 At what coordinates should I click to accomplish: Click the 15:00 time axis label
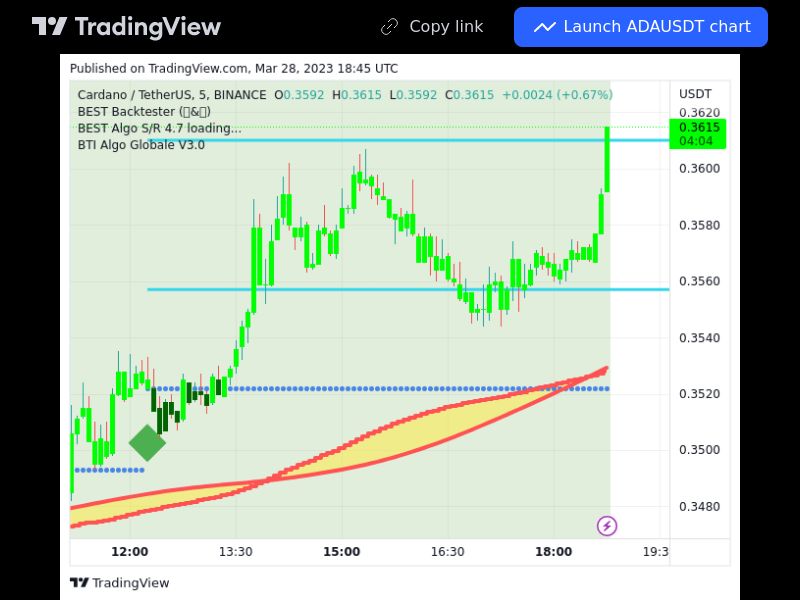pyautogui.click(x=342, y=552)
